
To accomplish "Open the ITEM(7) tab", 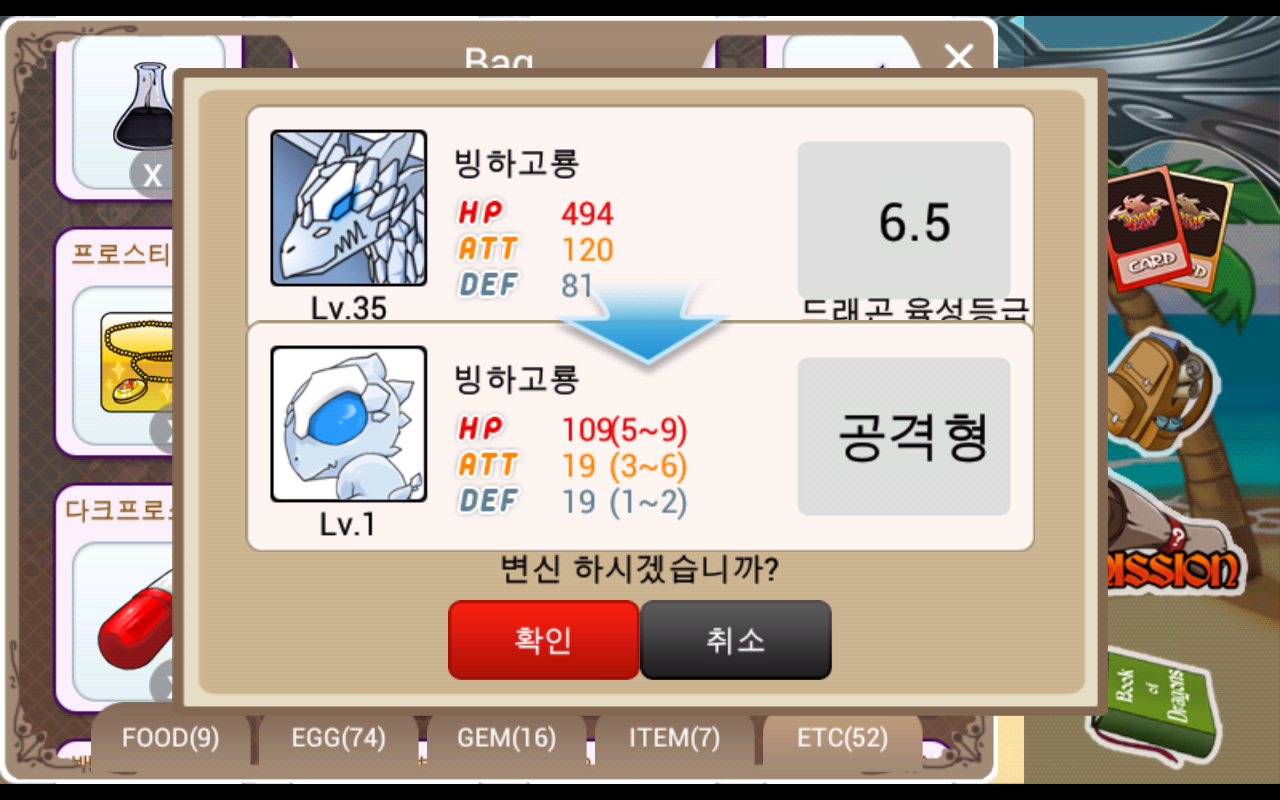I will click(674, 739).
